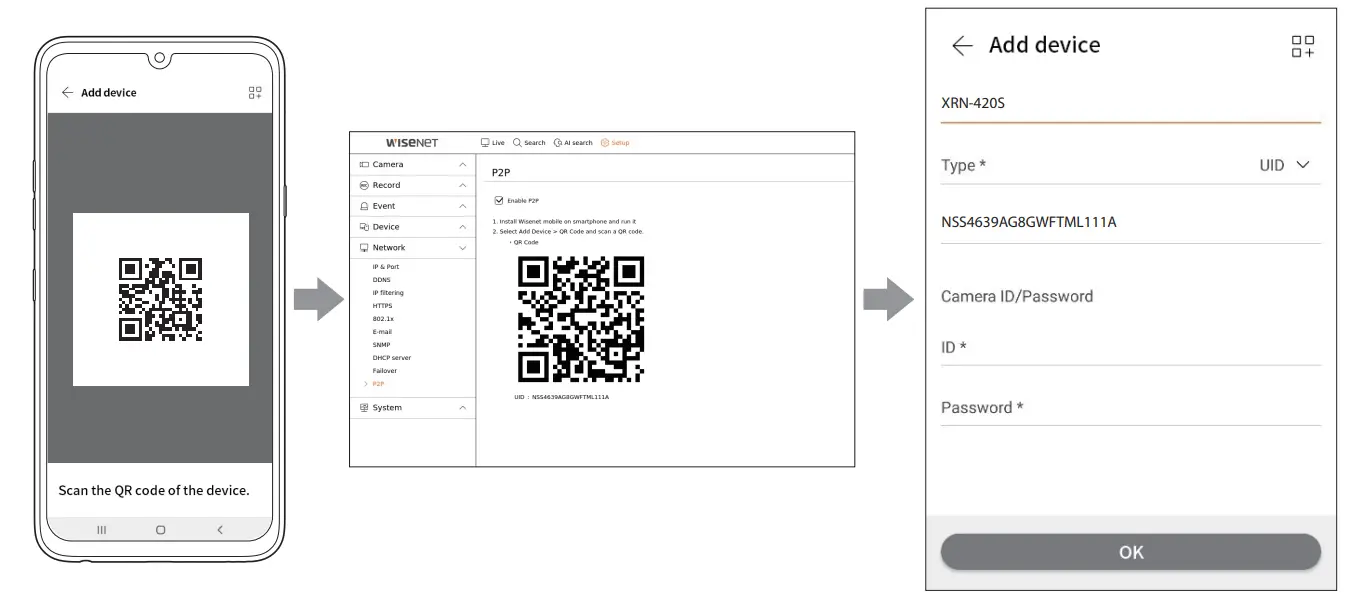Viewport: 1359px width, 603px height.
Task: Click the P2P page heading
Action: (x=501, y=173)
